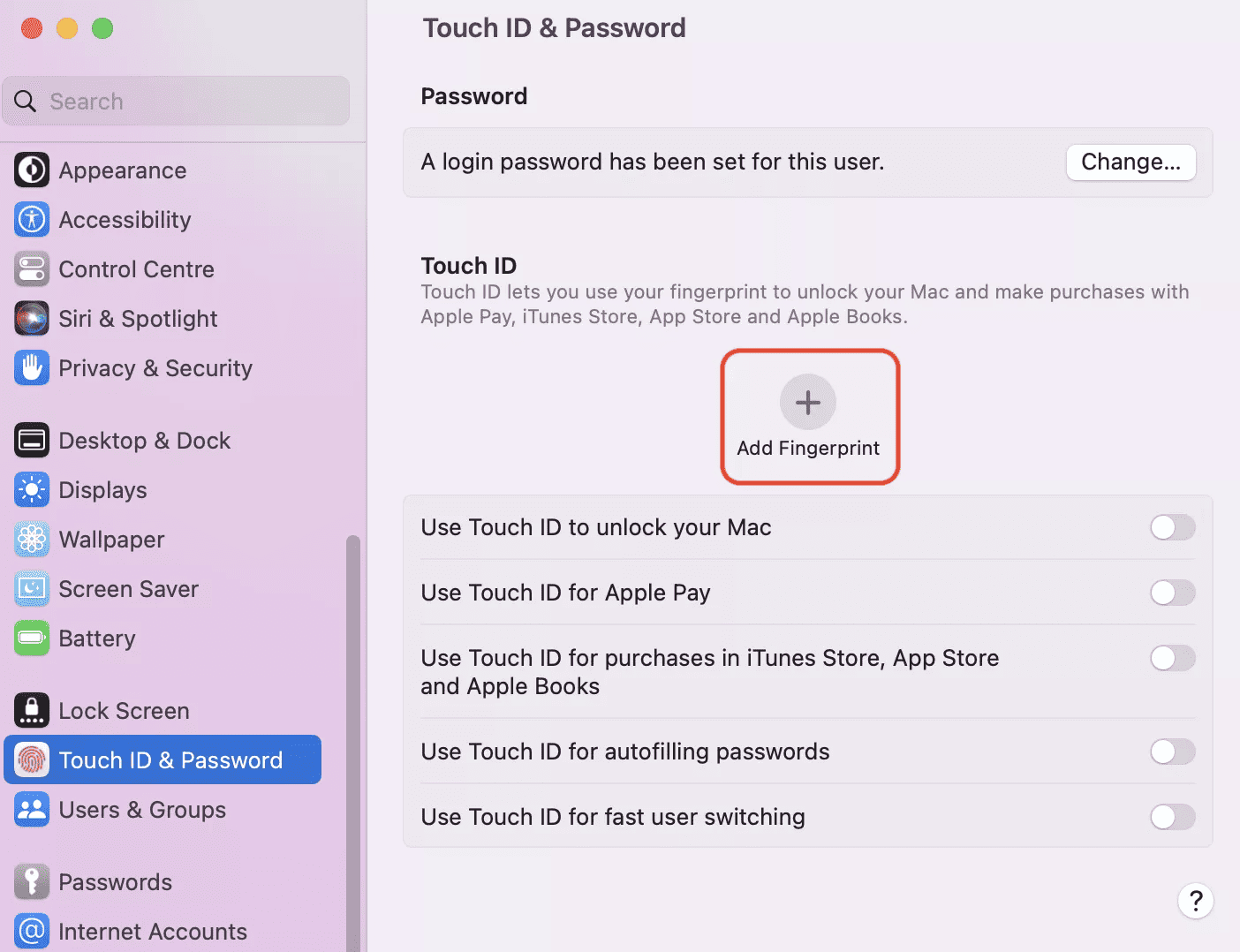Turn on Touch ID for autofilling passwords
This screenshot has width=1240, height=952.
(1172, 752)
